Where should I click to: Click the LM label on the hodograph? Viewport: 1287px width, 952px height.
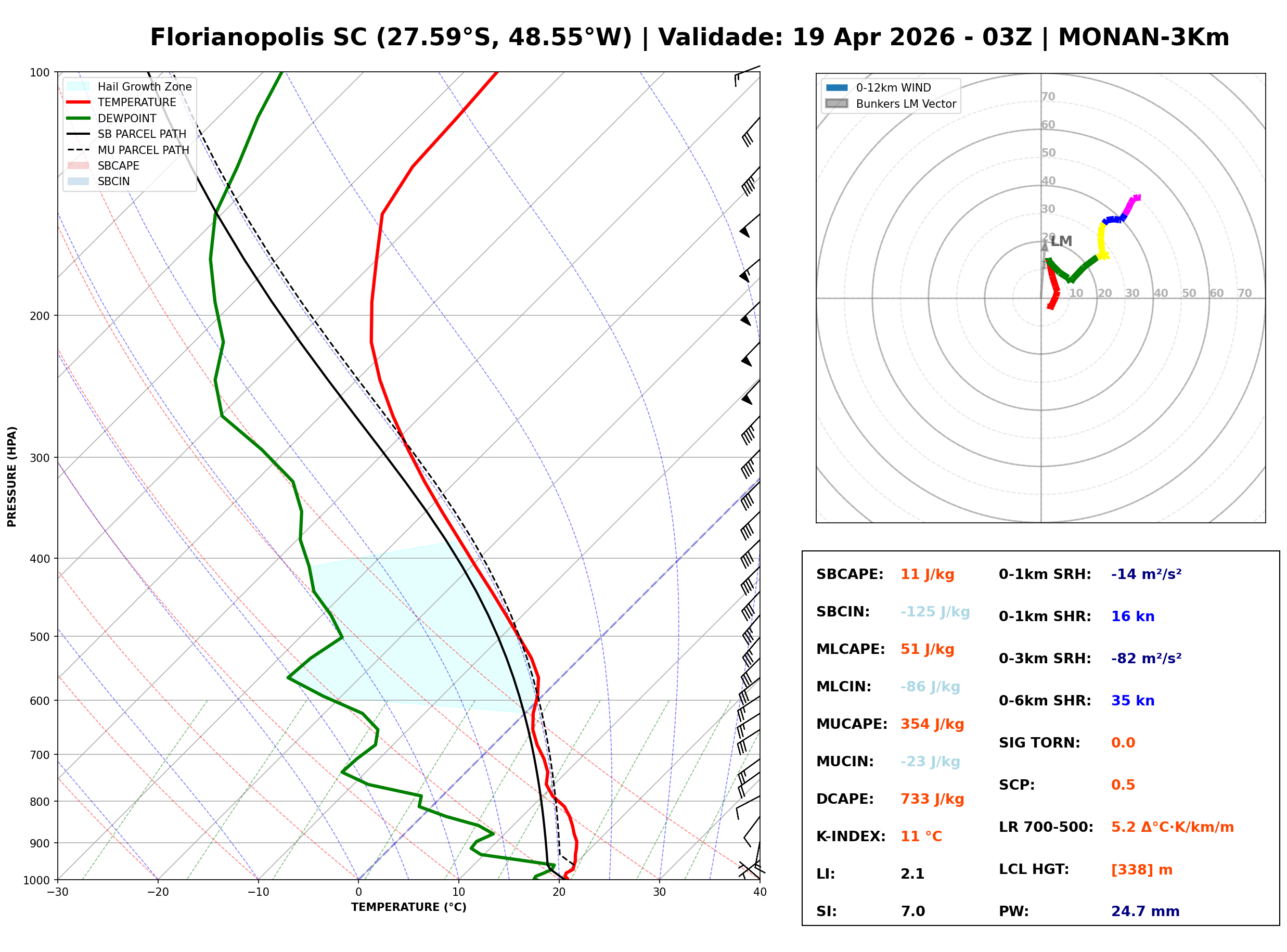pyautogui.click(x=1061, y=241)
